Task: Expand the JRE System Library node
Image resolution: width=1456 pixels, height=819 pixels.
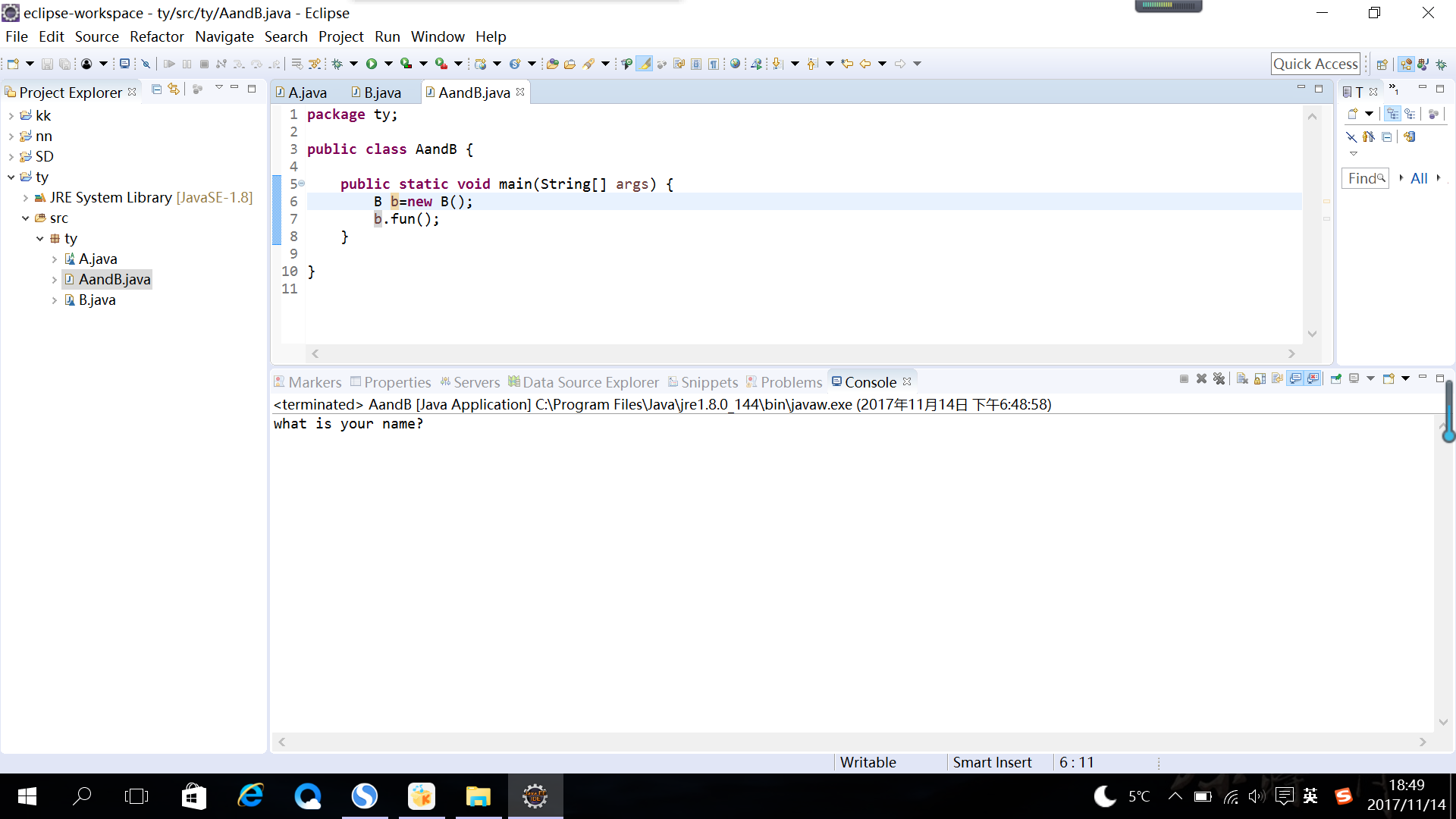Action: pos(25,198)
